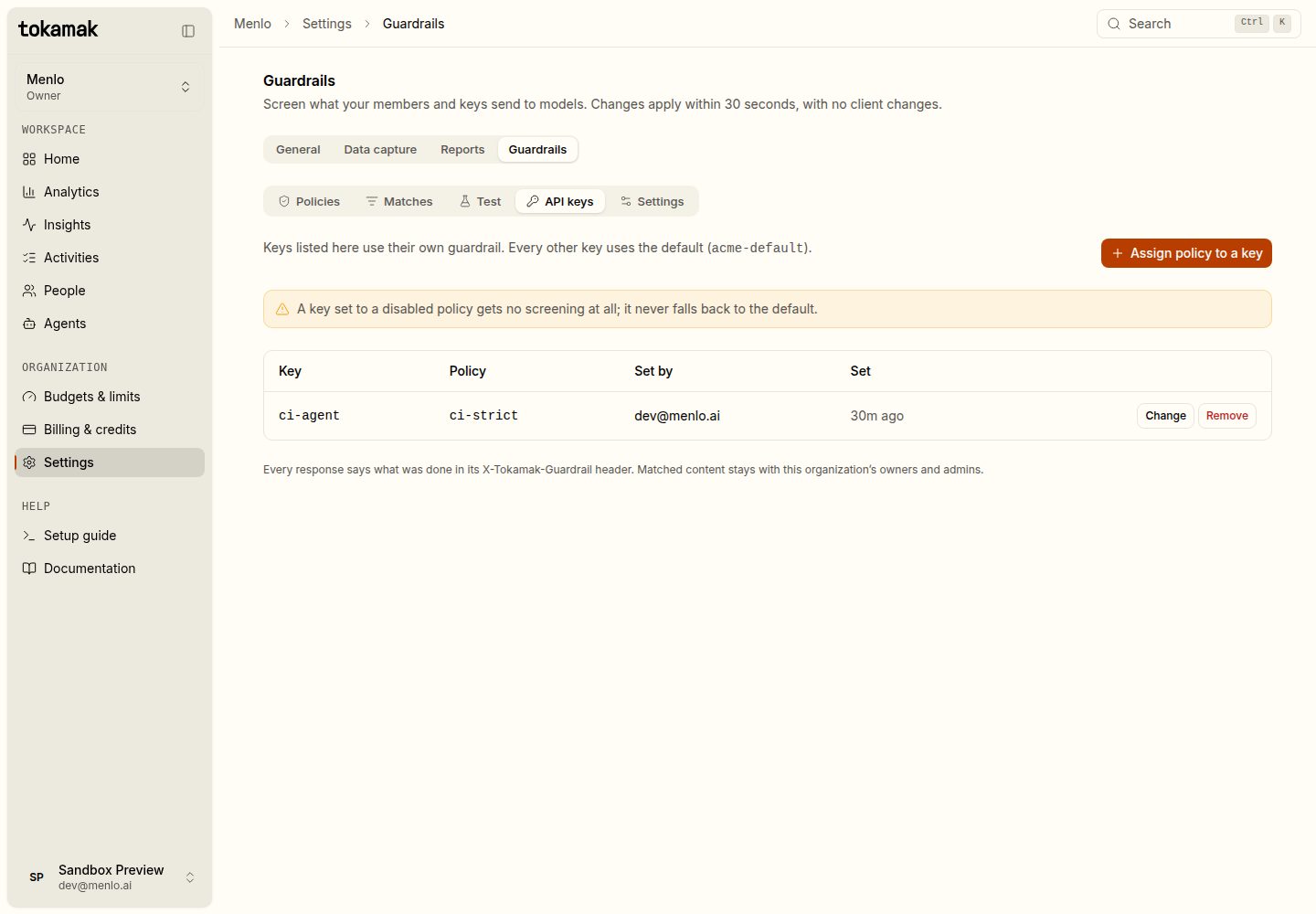
Task: Switch to the Data capture tab
Action: pyautogui.click(x=380, y=150)
